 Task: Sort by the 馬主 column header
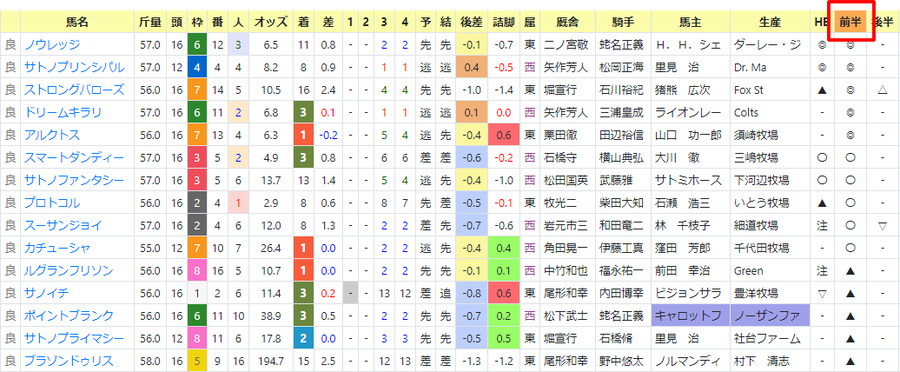691,22
